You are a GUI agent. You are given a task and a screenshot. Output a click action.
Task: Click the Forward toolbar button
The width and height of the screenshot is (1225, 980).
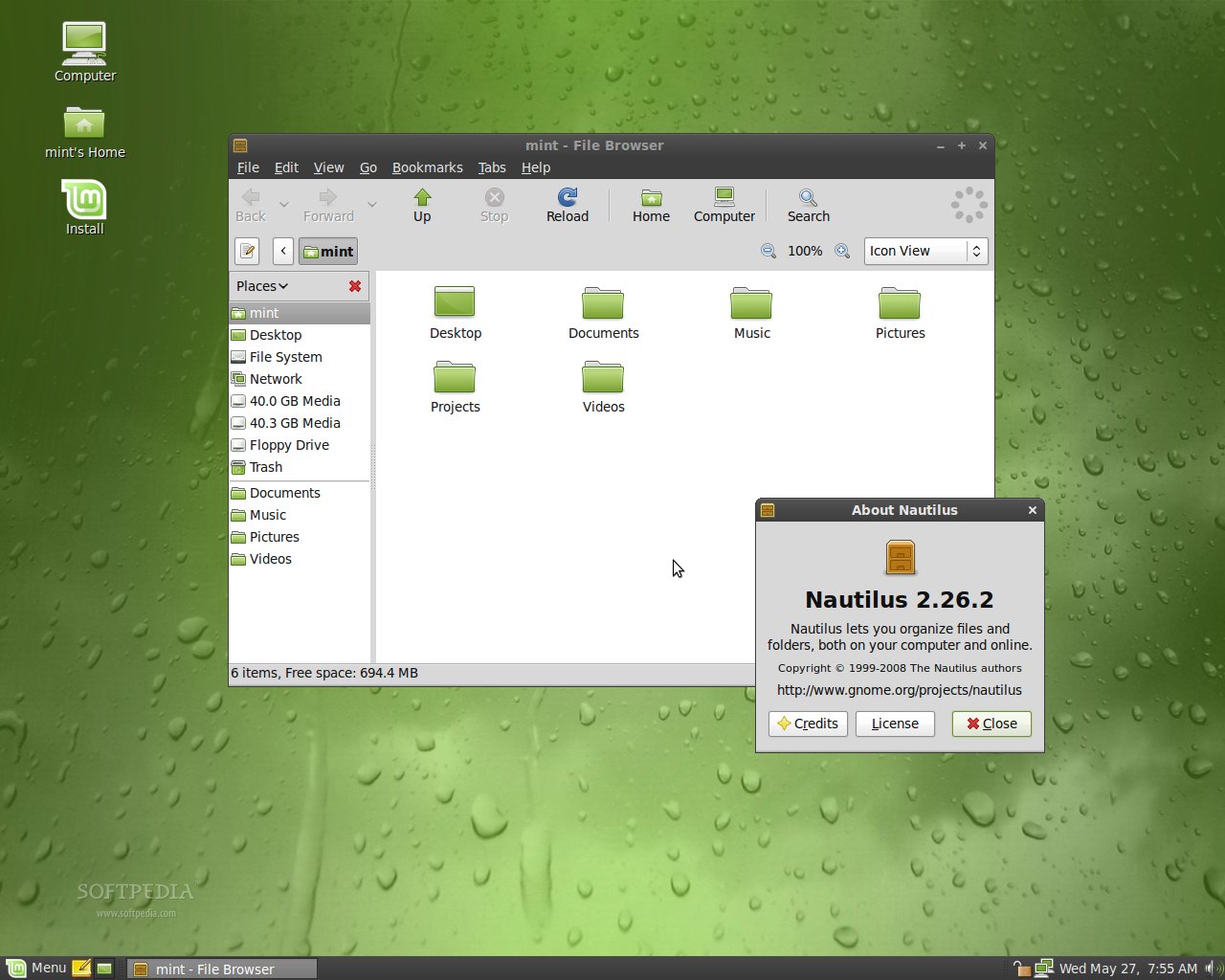(328, 205)
